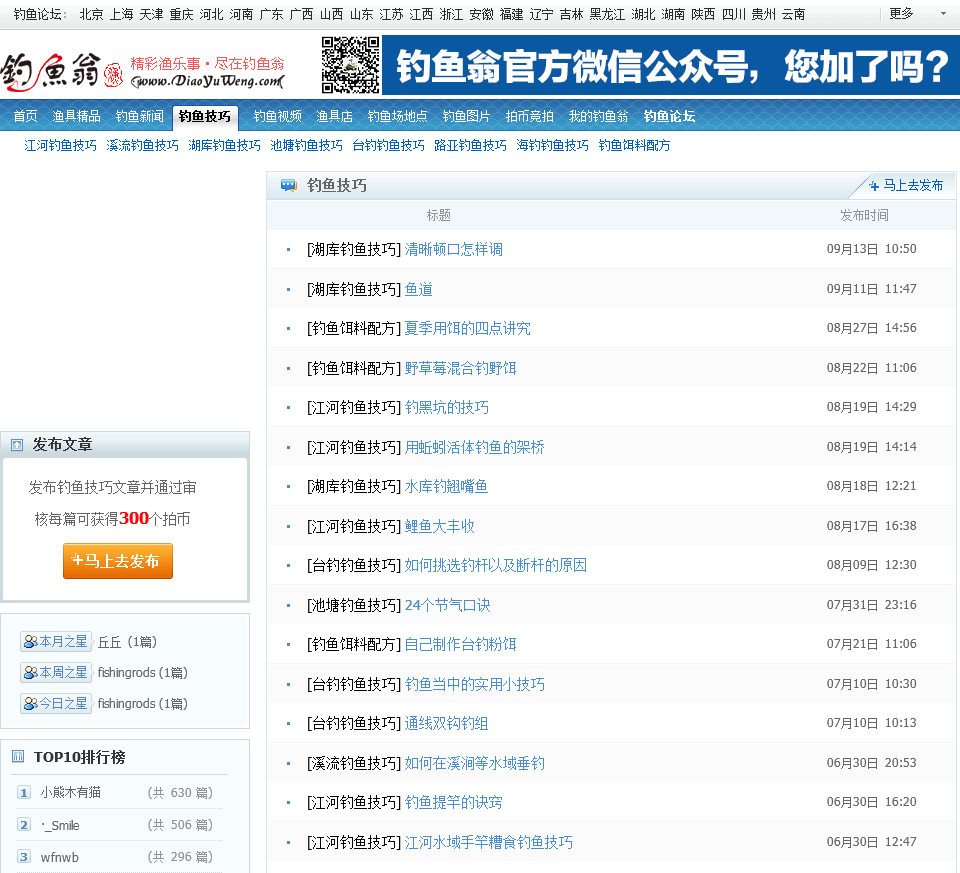Image resolution: width=960 pixels, height=873 pixels.
Task: Open the 钓鱼新闻 navigation item
Action: pyautogui.click(x=140, y=116)
